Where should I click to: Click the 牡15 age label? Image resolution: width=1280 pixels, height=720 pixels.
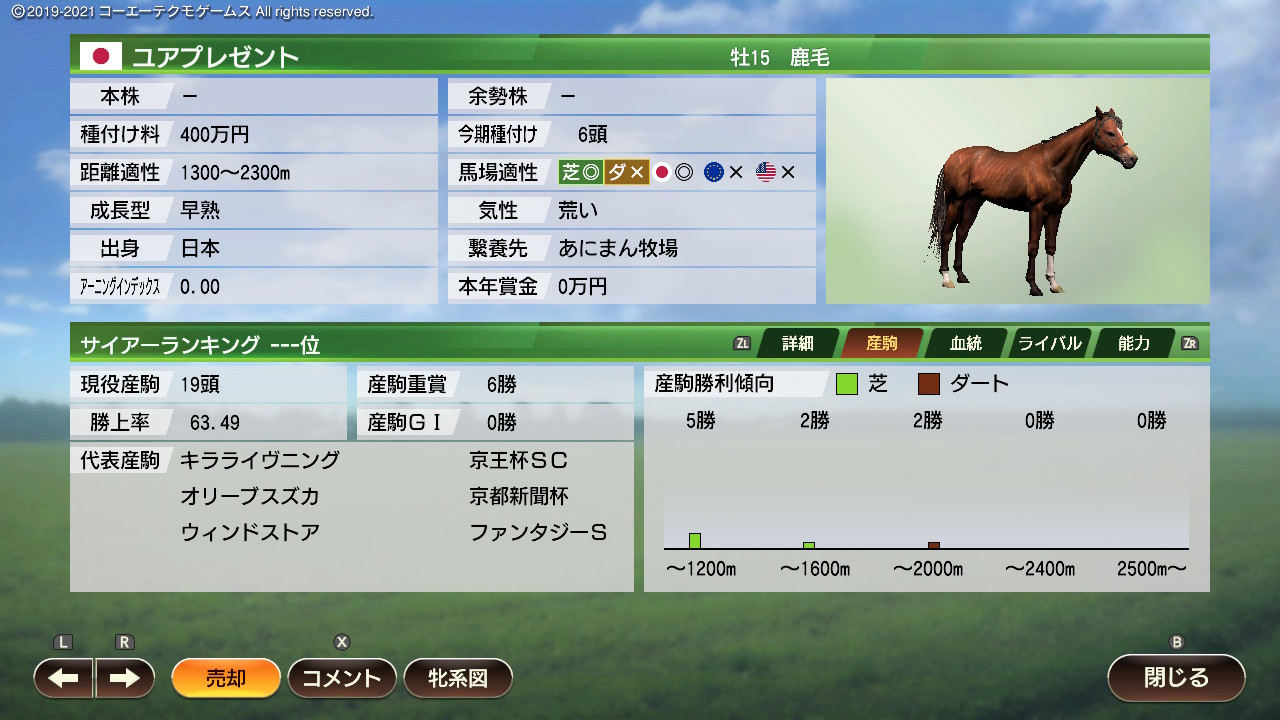750,58
